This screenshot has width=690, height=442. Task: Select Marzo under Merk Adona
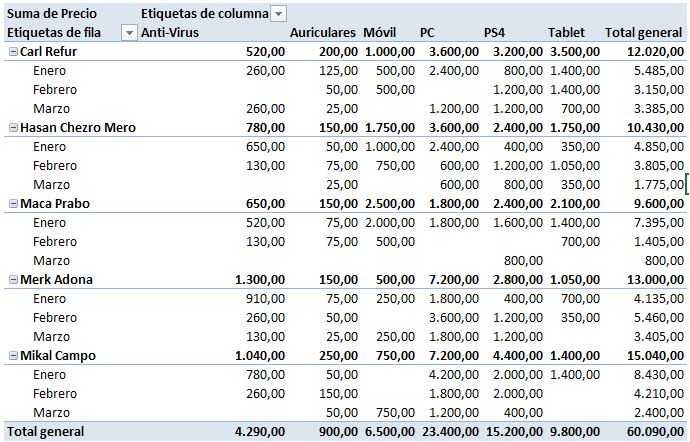(51, 336)
